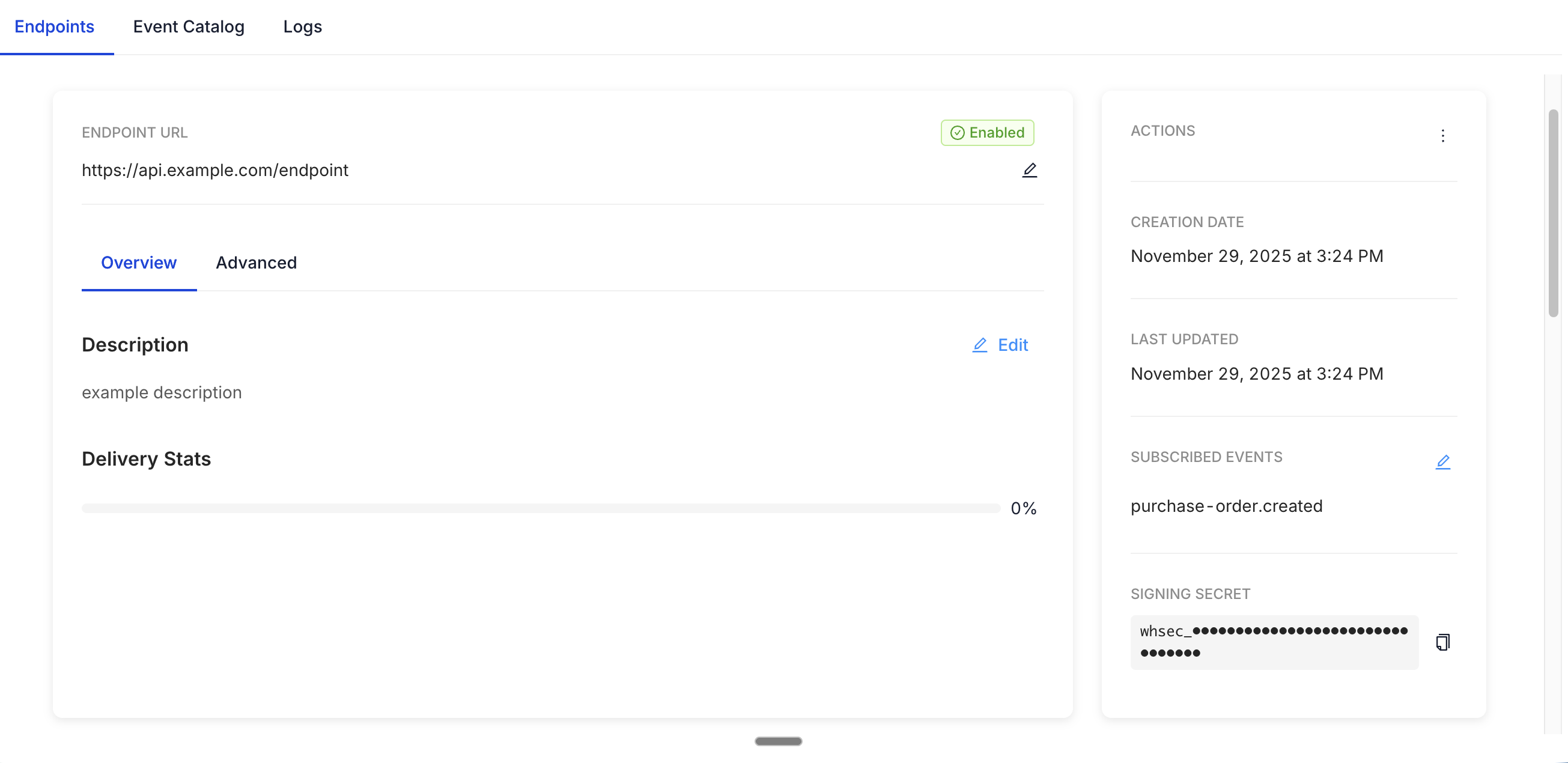Switch to the Event Catalog tab
This screenshot has width=1568, height=763.
pyautogui.click(x=189, y=27)
